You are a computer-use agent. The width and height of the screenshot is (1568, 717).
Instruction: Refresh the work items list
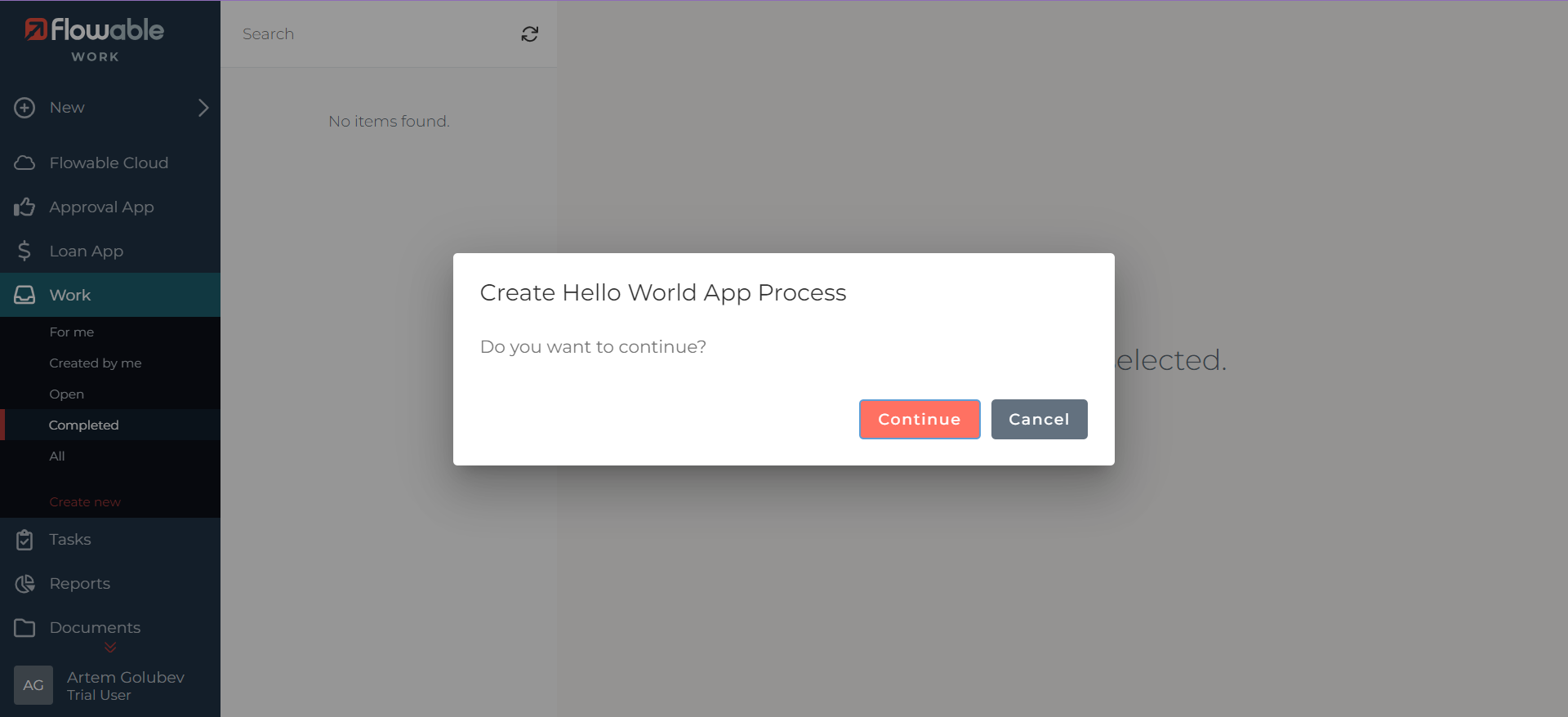click(x=530, y=34)
